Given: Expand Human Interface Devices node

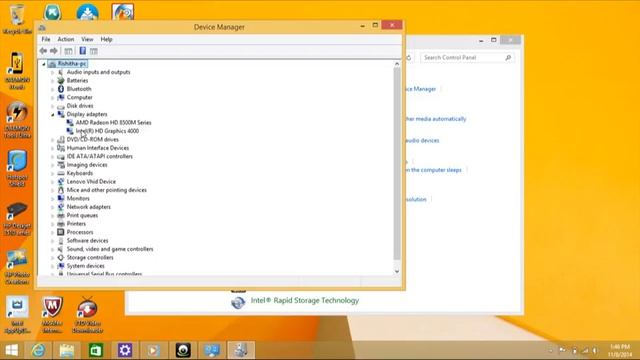Looking at the screenshot, I should 53,148.
